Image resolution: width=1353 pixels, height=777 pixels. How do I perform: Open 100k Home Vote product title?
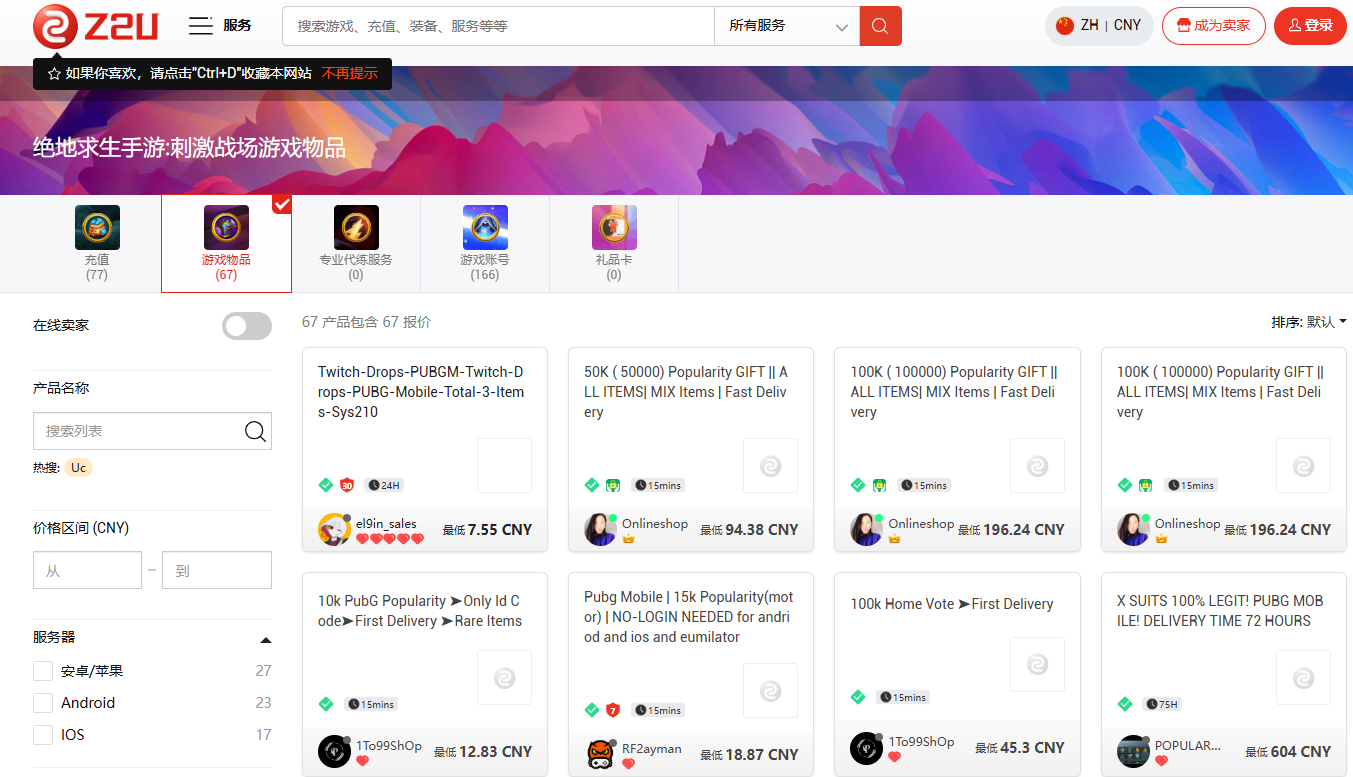click(952, 604)
